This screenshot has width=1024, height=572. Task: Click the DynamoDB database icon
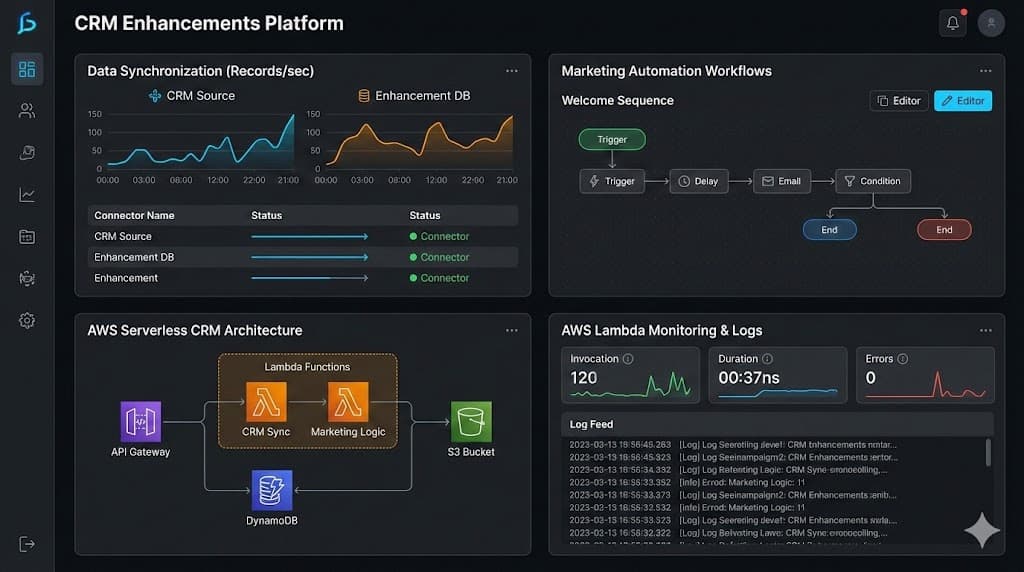click(x=271, y=490)
